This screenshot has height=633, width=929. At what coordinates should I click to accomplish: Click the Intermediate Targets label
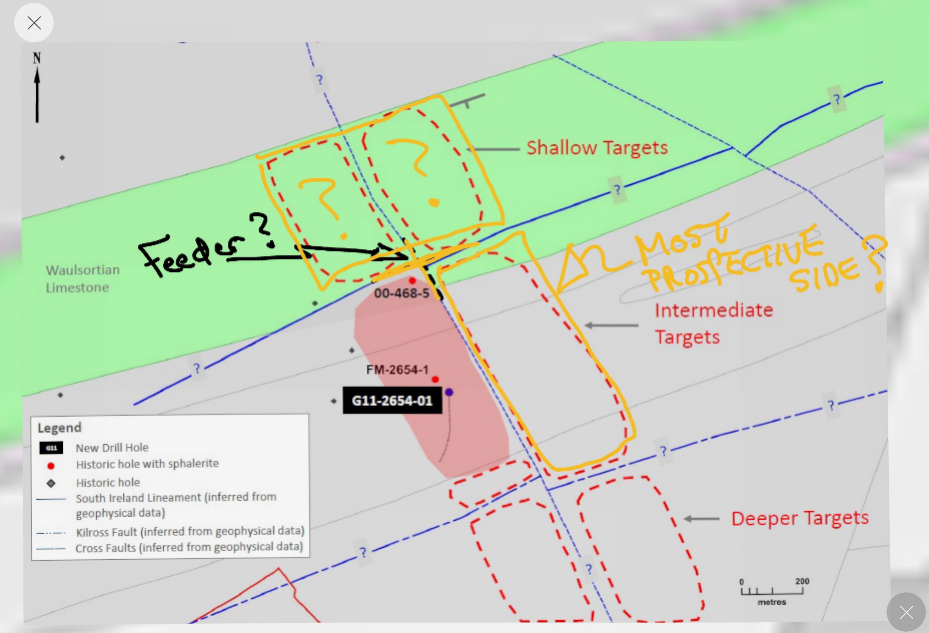[x=713, y=323]
